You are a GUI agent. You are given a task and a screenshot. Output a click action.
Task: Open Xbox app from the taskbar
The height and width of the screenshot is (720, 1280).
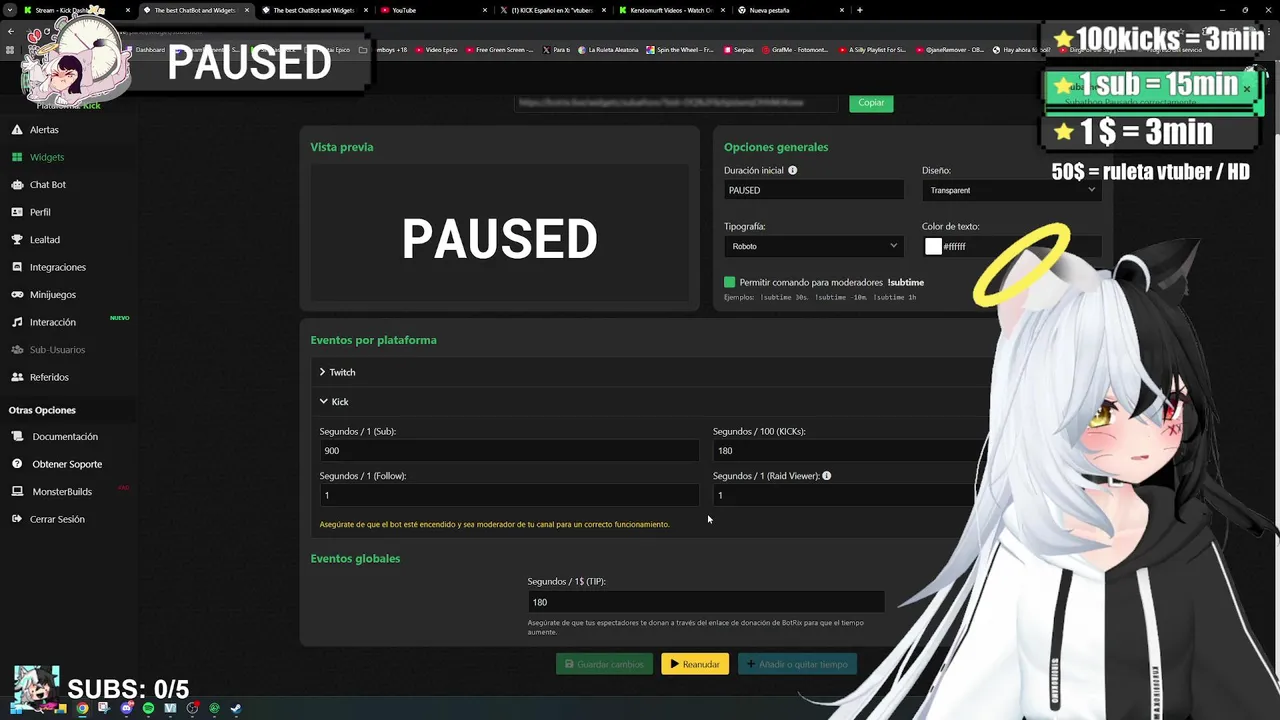pyautogui.click(x=214, y=708)
